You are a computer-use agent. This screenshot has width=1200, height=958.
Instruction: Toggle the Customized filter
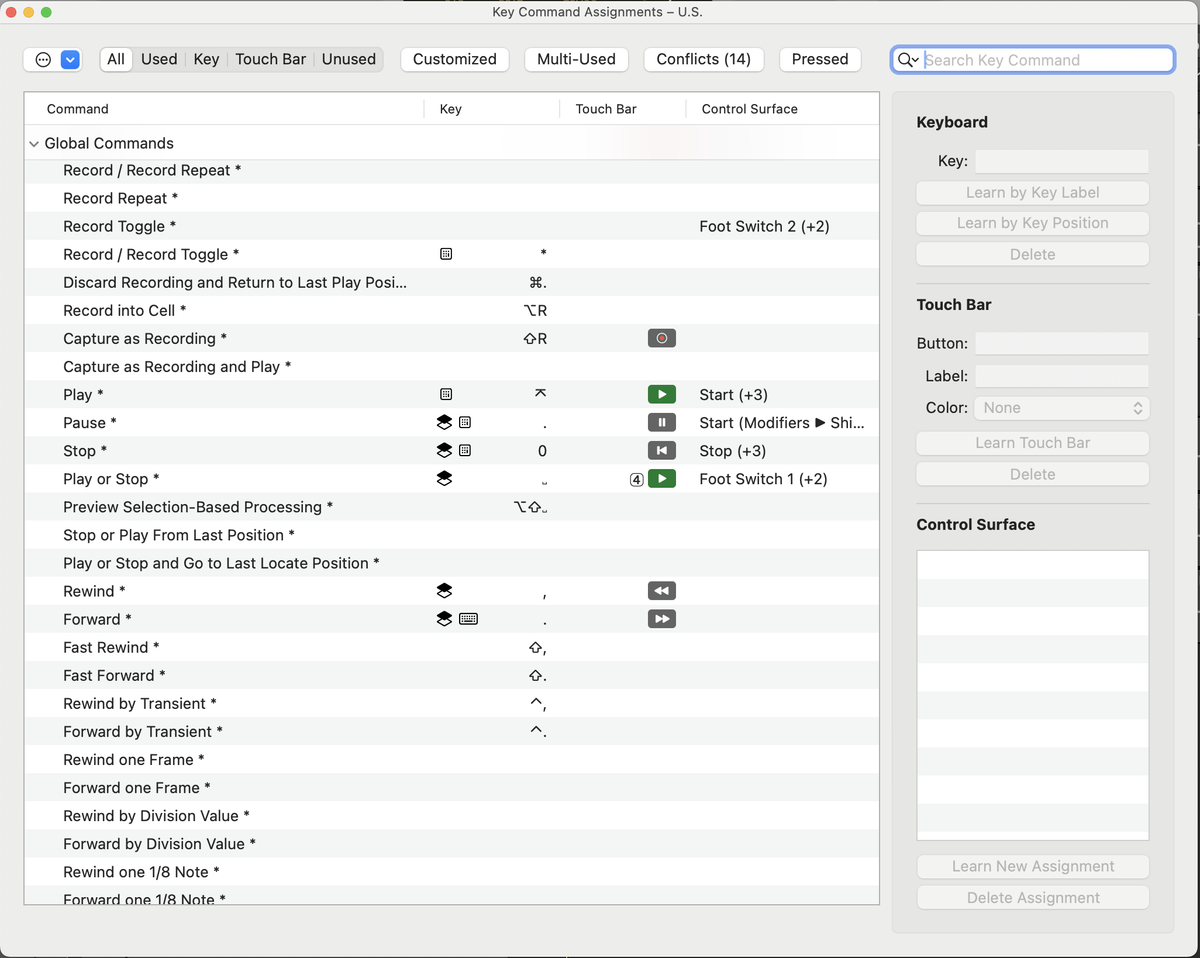coord(454,59)
